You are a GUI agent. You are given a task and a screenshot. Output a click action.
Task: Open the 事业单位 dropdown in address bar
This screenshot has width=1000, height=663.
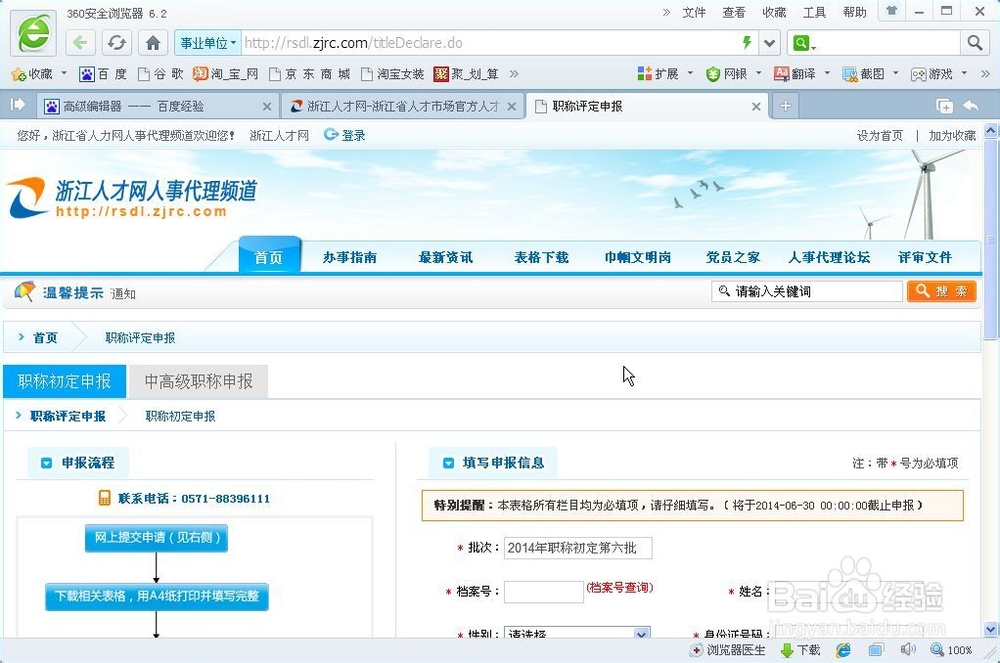coord(207,43)
